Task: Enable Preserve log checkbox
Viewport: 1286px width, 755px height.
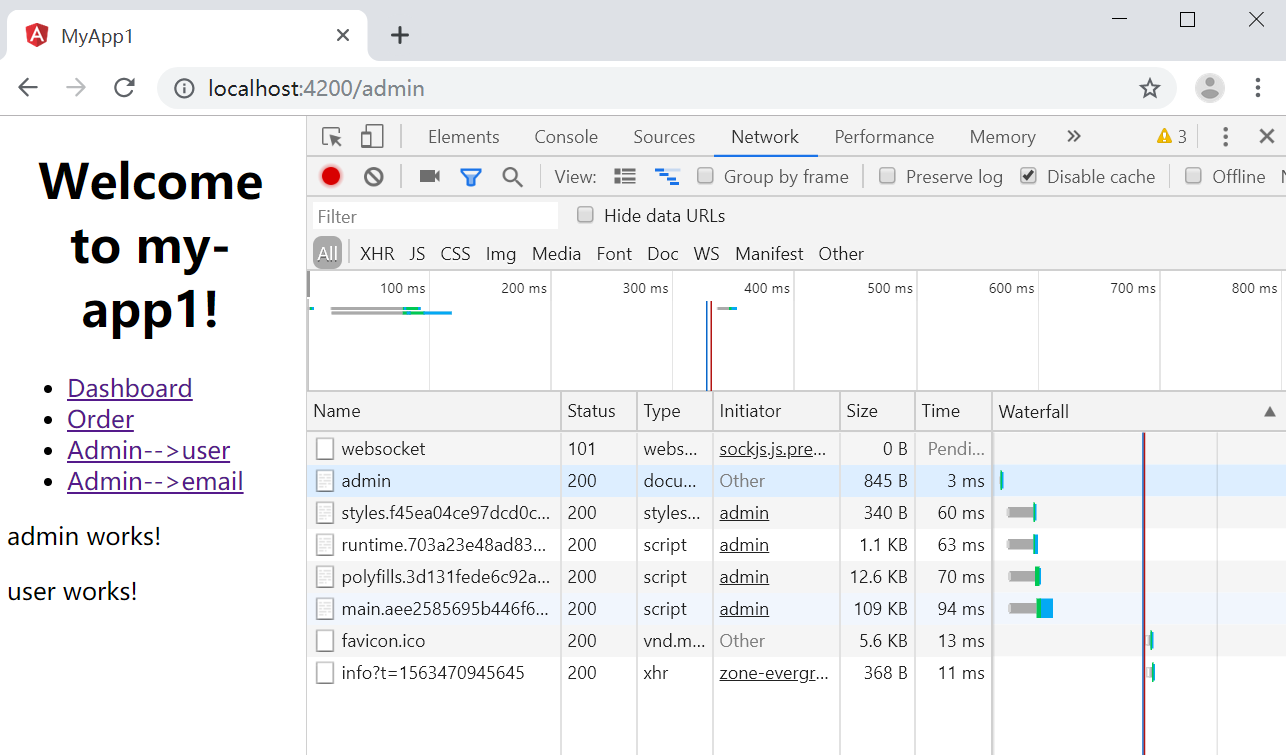Action: click(x=887, y=176)
